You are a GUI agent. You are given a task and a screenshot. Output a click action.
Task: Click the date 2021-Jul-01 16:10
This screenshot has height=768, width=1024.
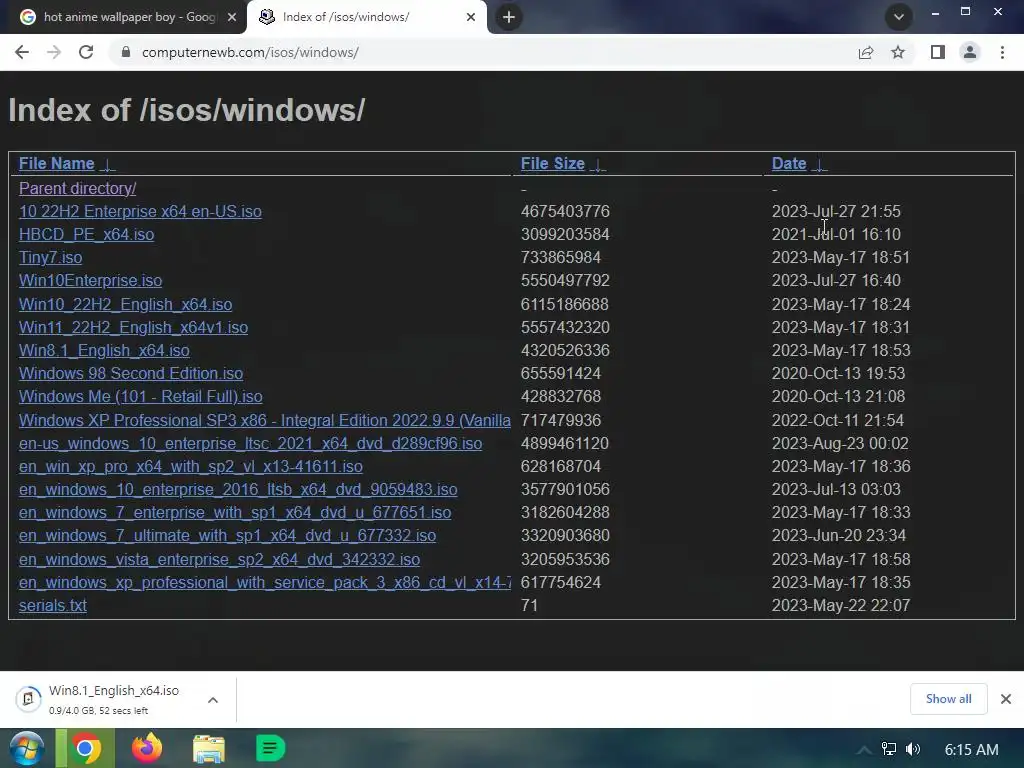(x=836, y=234)
